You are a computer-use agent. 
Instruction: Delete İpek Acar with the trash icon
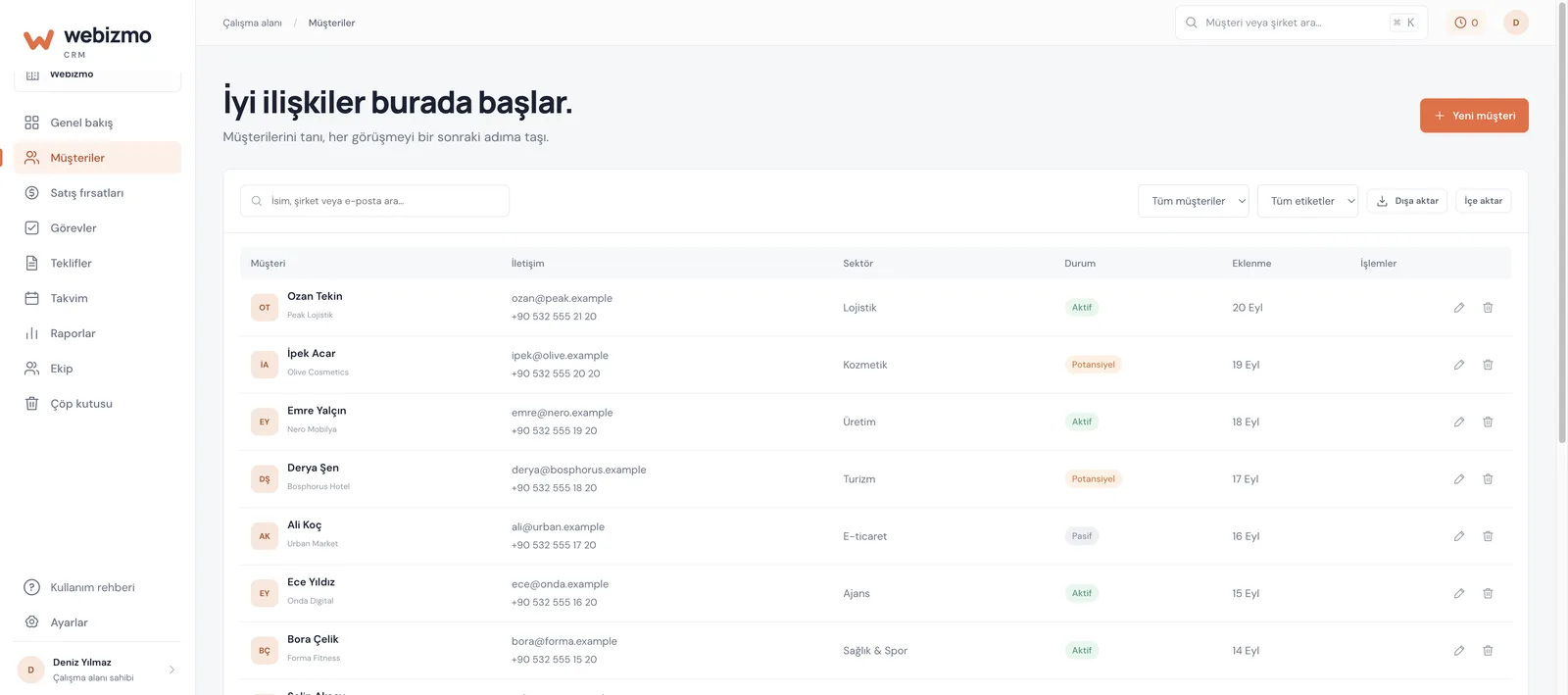pos(1488,365)
